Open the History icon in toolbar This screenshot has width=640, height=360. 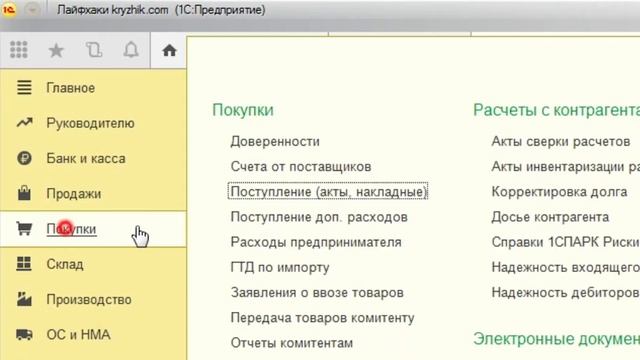coord(94,50)
